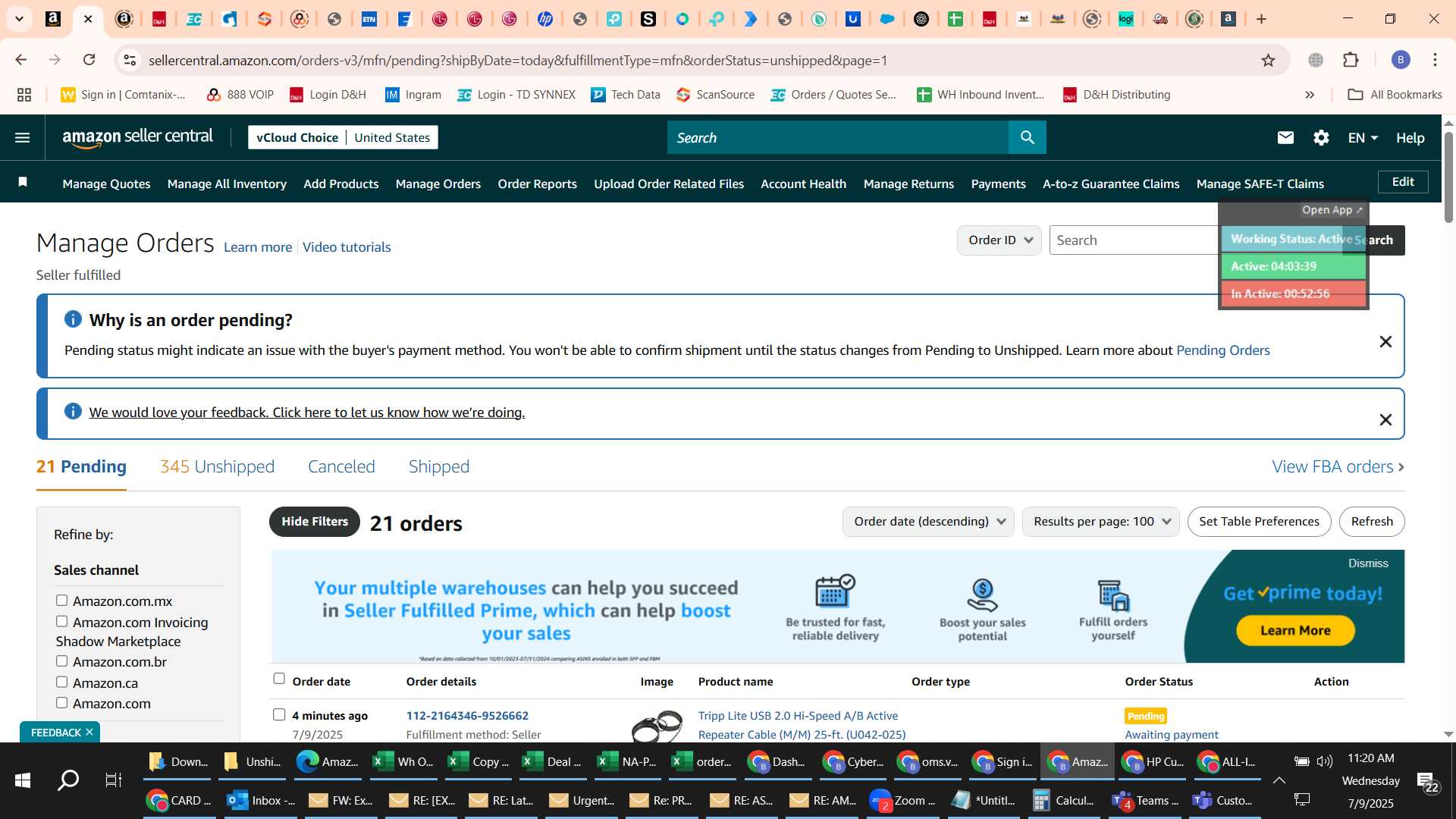
Task: Go back with browser back arrow
Action: 21,60
